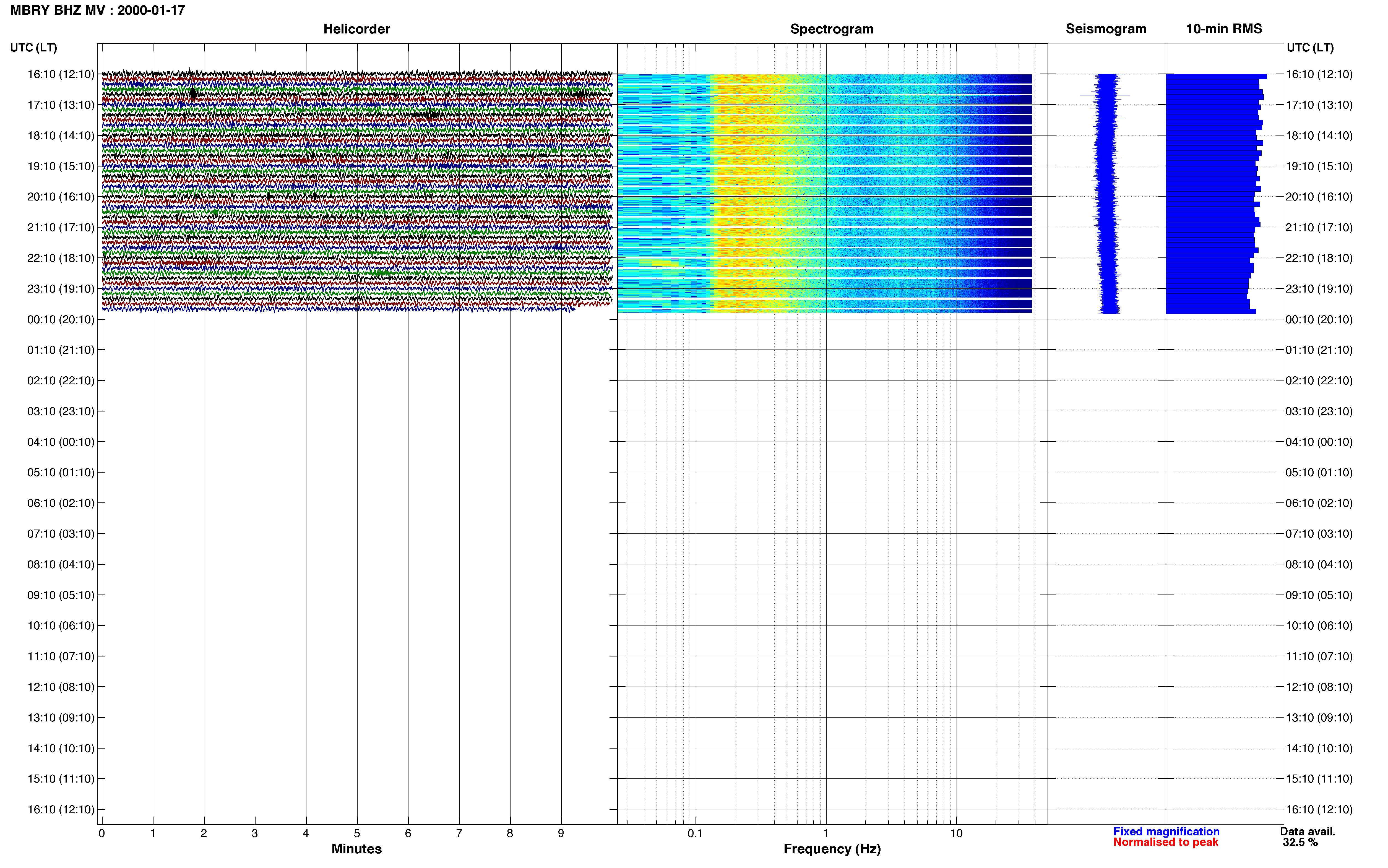Image resolution: width=1388 pixels, height=868 pixels.
Task: Click the '10-min RMS' panel heading
Action: [1224, 29]
